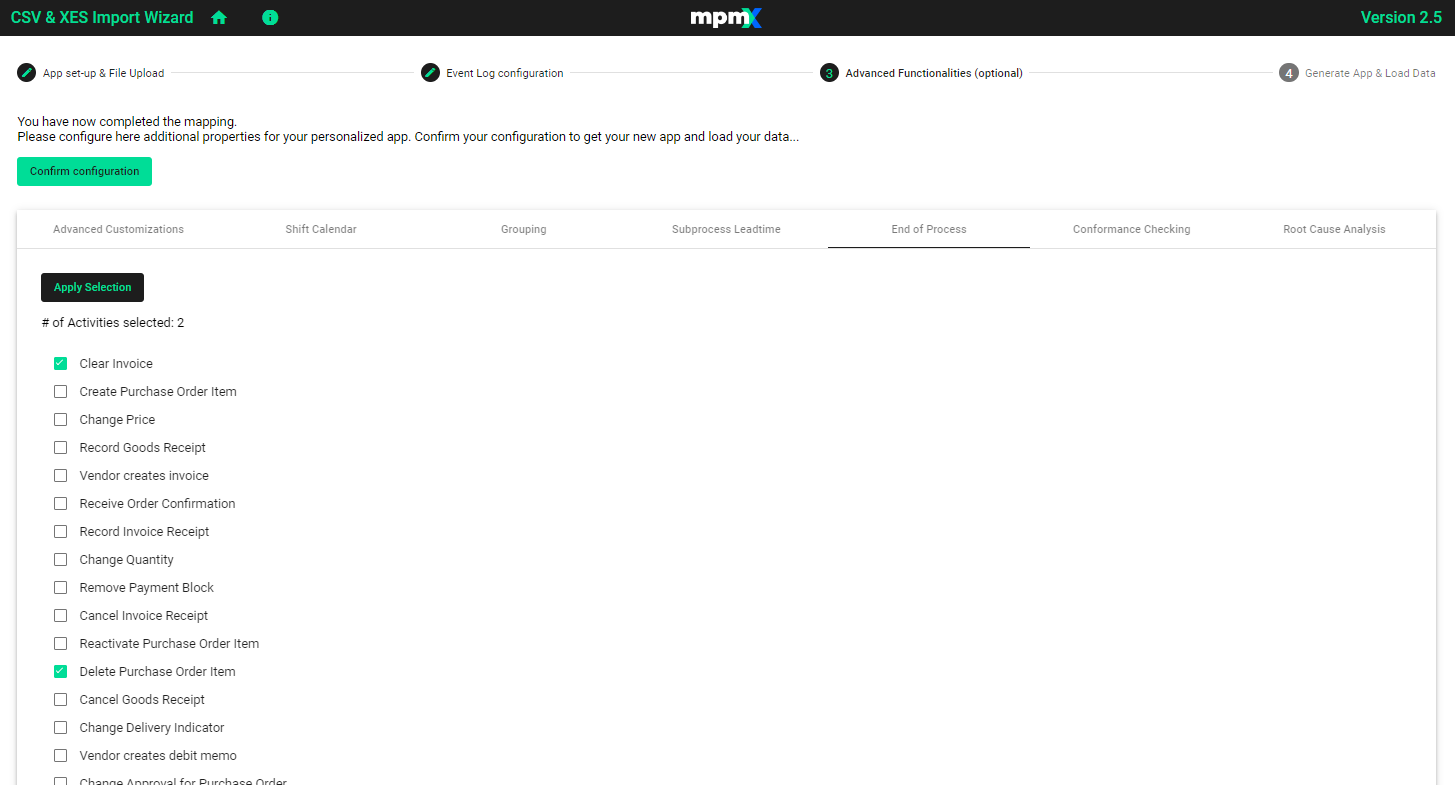Check Vendor creates debit memo checkbox
Viewport: 1455px width, 785px height.
60,755
